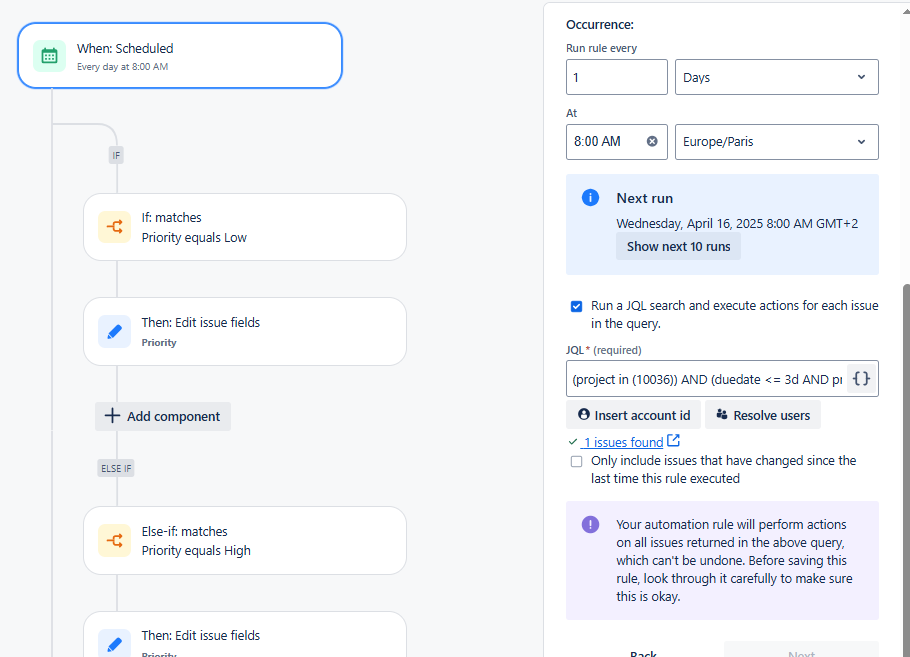910x657 pixels.
Task: Uncheck Run a JQL search checkbox
Action: [x=576, y=306]
